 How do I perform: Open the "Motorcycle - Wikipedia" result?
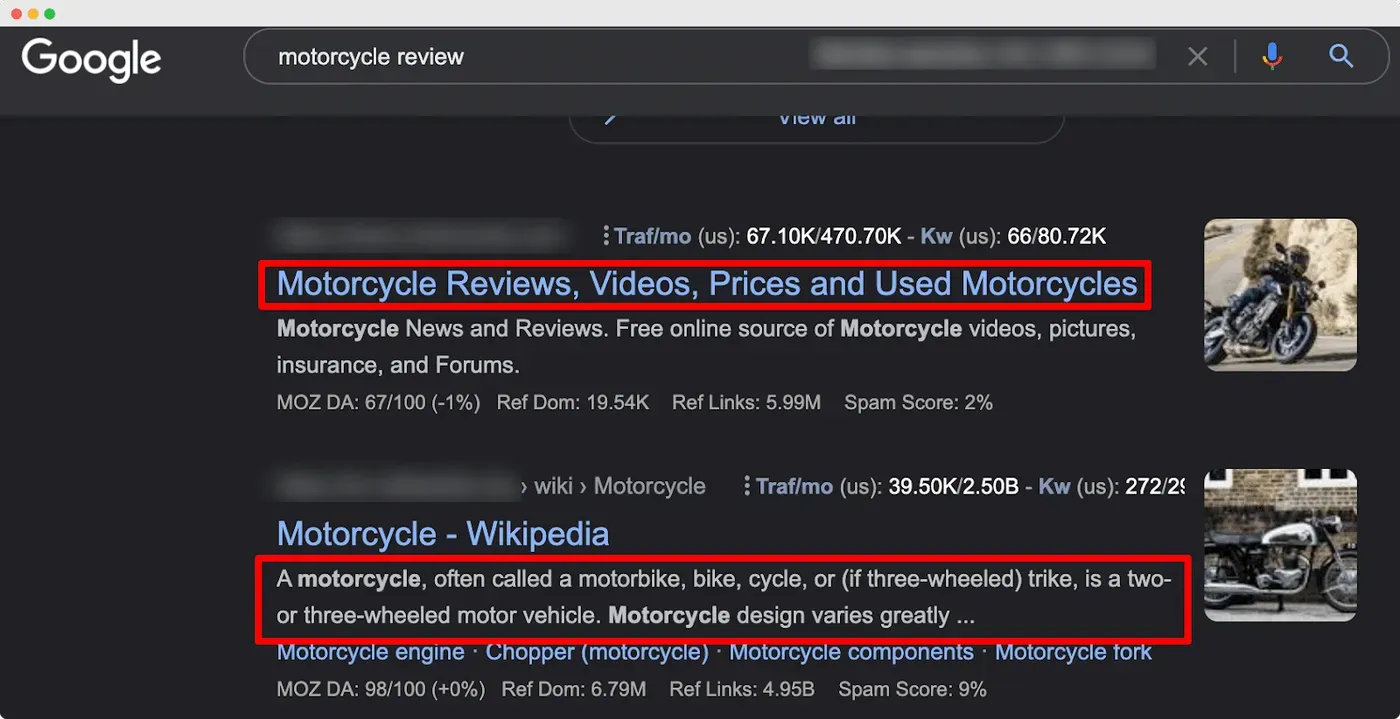point(443,534)
